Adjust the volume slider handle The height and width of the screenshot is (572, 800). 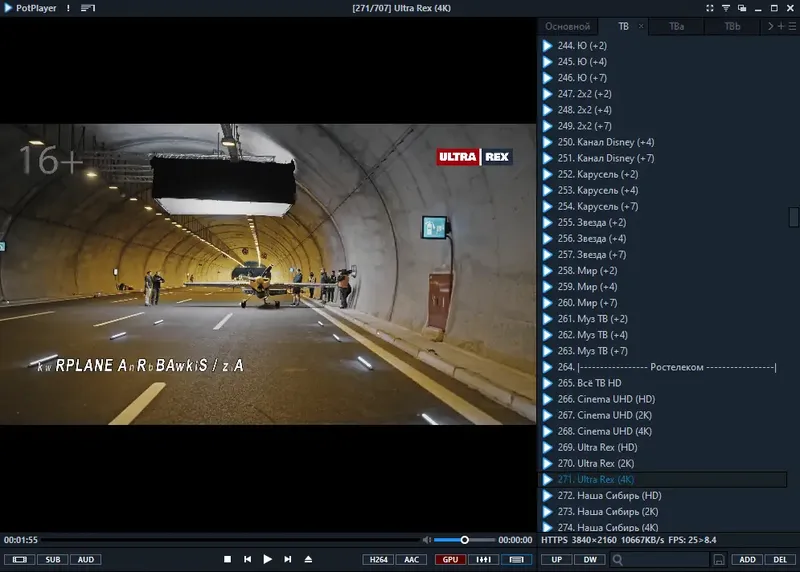pyautogui.click(x=464, y=540)
